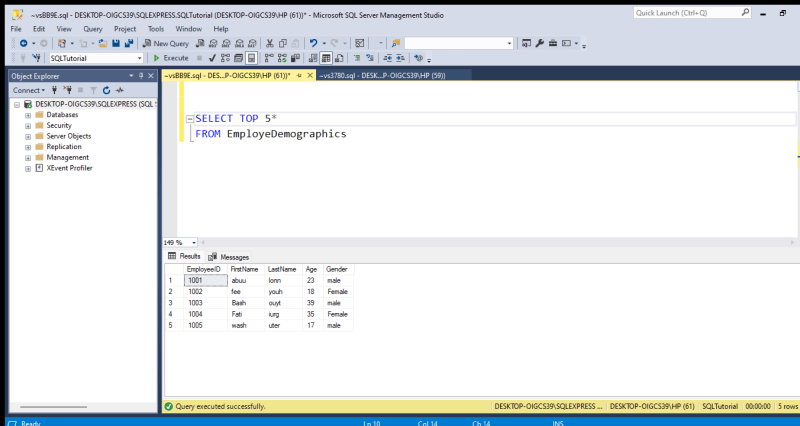Click the Comment Out Lines icon
The width and height of the screenshot is (800, 426).
[357, 58]
